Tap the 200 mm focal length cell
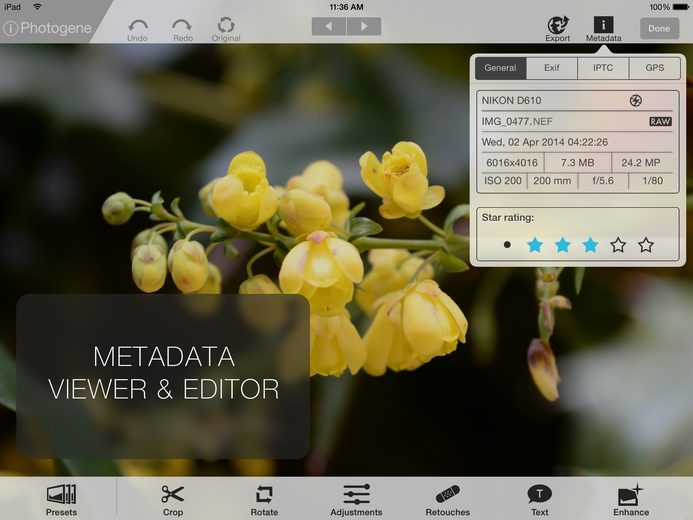This screenshot has width=693, height=520. 552,181
